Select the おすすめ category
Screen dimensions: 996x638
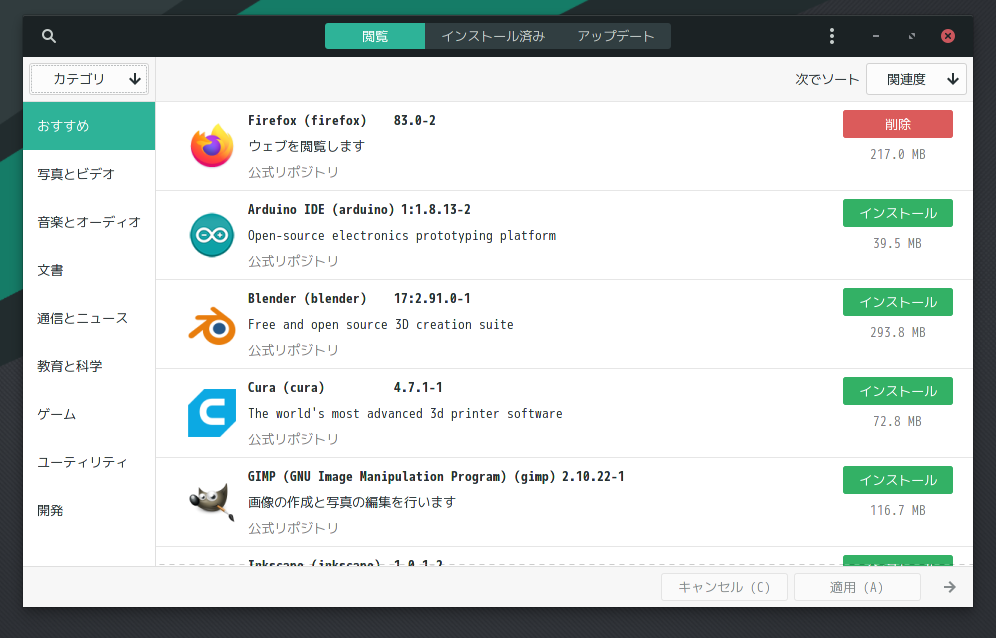click(89, 126)
